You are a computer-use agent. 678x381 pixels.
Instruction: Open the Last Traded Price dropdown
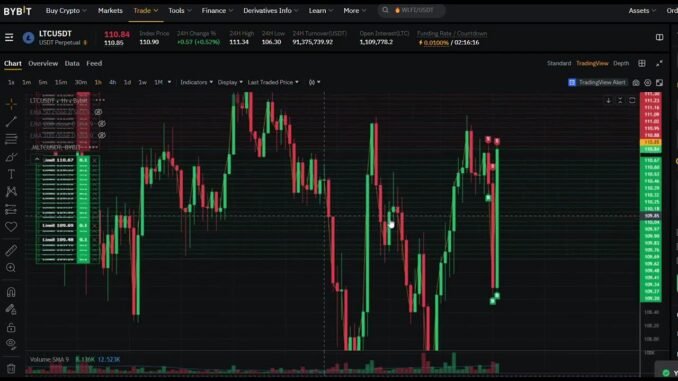tap(273, 82)
